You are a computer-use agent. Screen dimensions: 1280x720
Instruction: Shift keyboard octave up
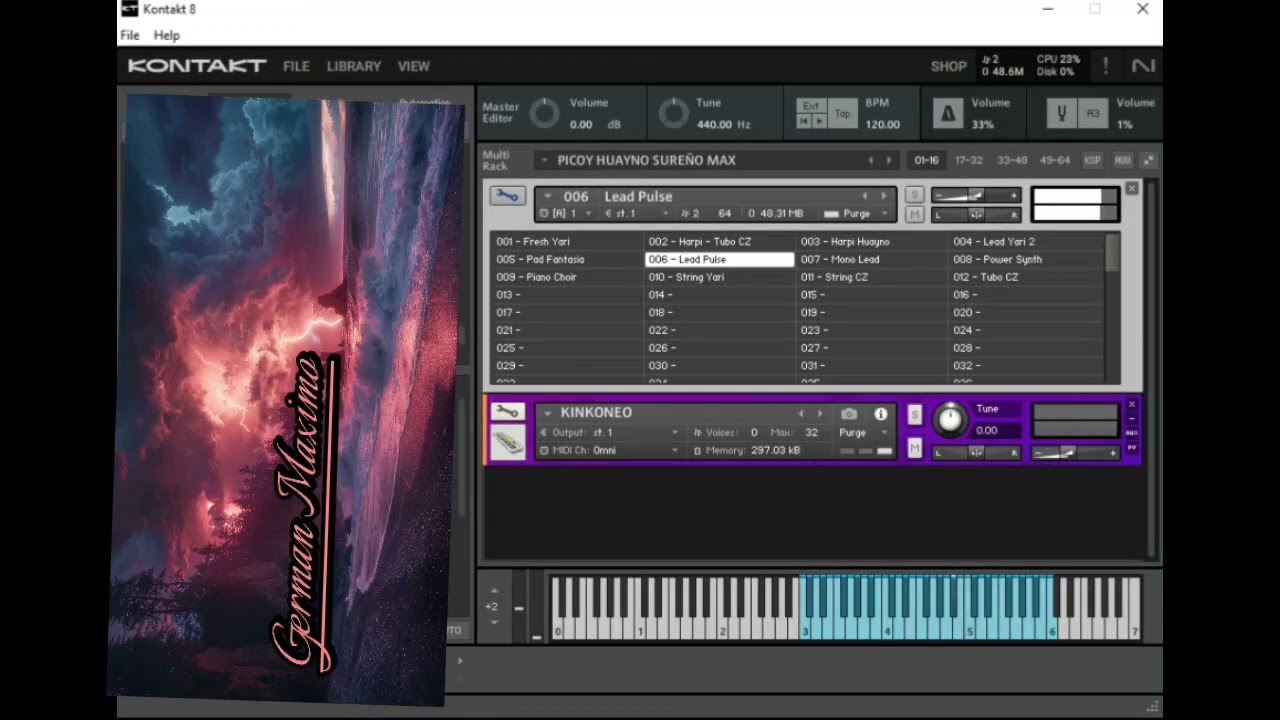[x=493, y=591]
